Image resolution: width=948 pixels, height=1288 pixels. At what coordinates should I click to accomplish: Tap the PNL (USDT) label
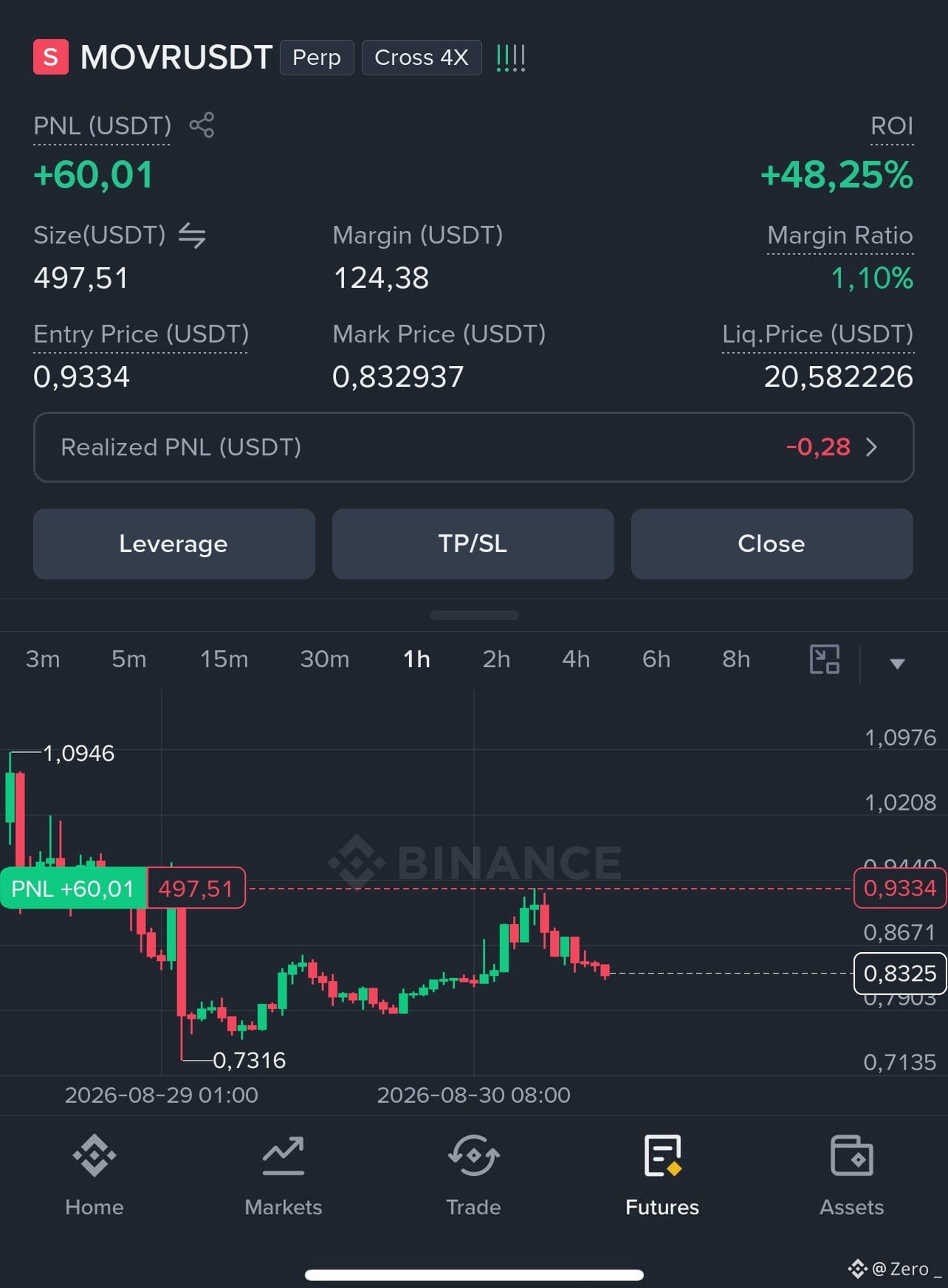point(103,125)
